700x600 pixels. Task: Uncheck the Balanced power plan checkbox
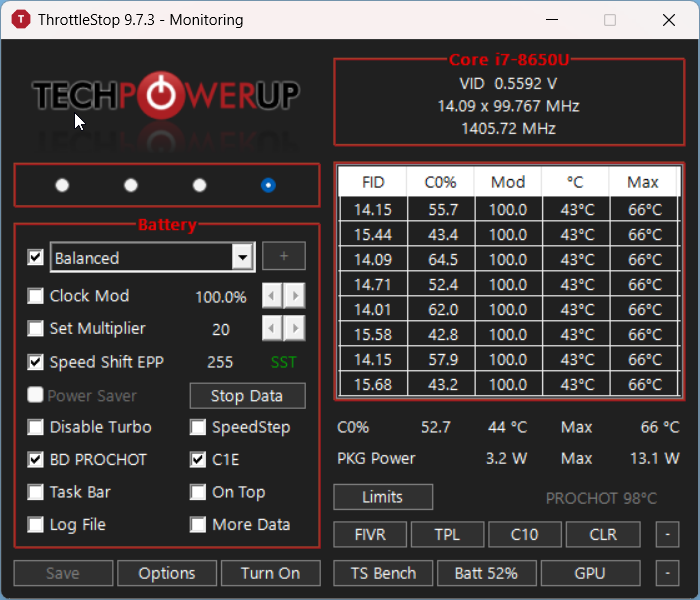35,257
